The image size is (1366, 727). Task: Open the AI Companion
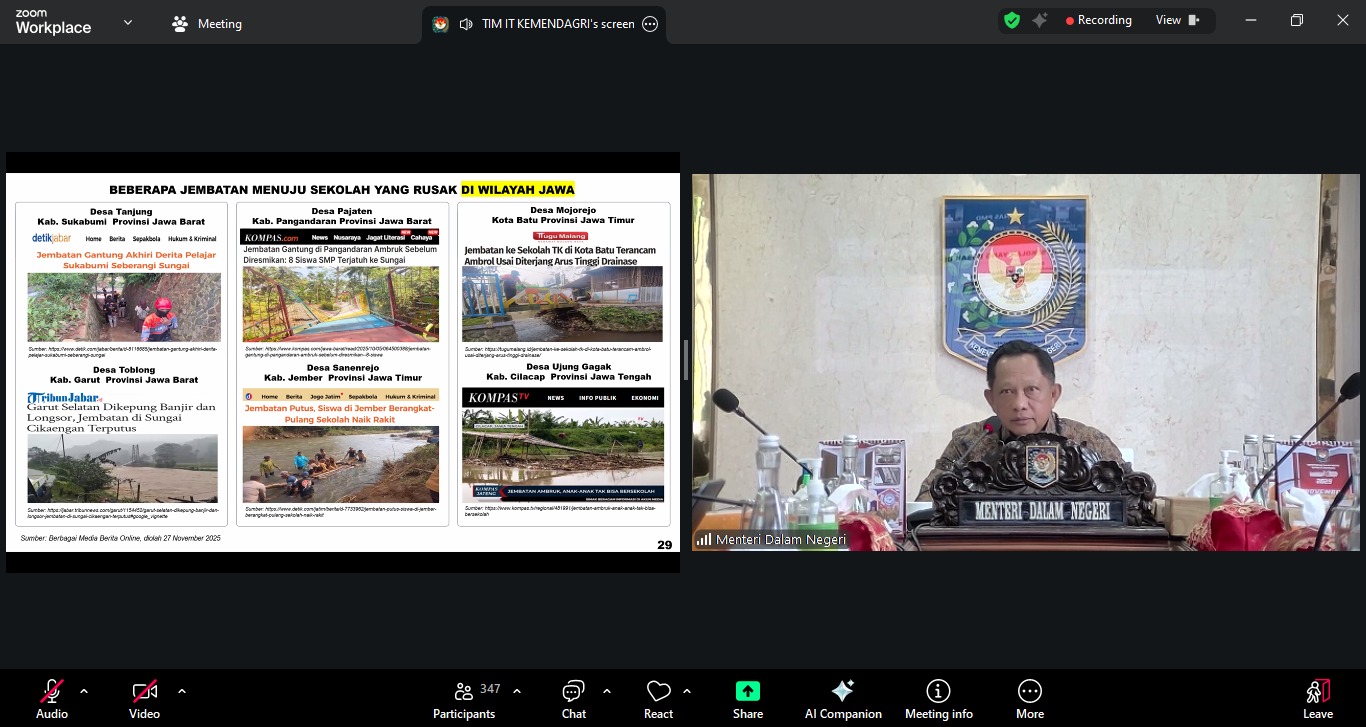pos(843,698)
